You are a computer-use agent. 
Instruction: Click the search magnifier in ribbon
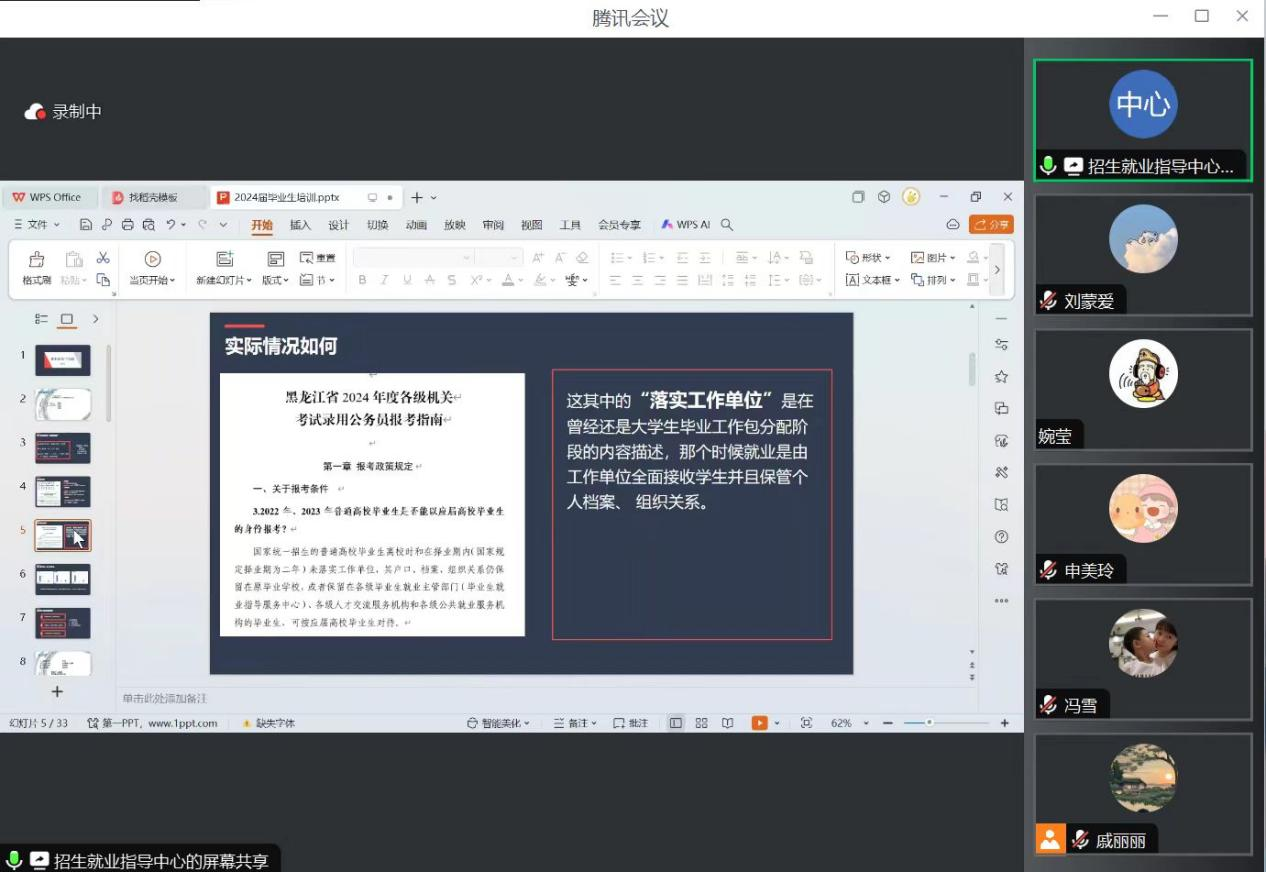[727, 225]
